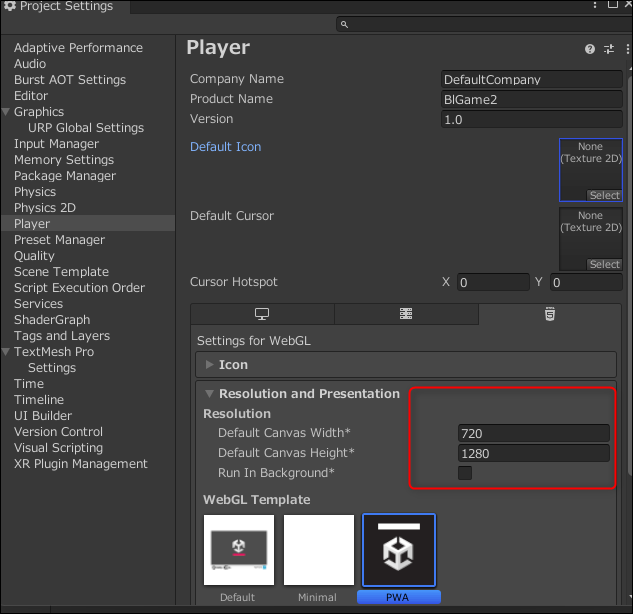Click the Version input field
This screenshot has width=633, height=614.
[532, 119]
